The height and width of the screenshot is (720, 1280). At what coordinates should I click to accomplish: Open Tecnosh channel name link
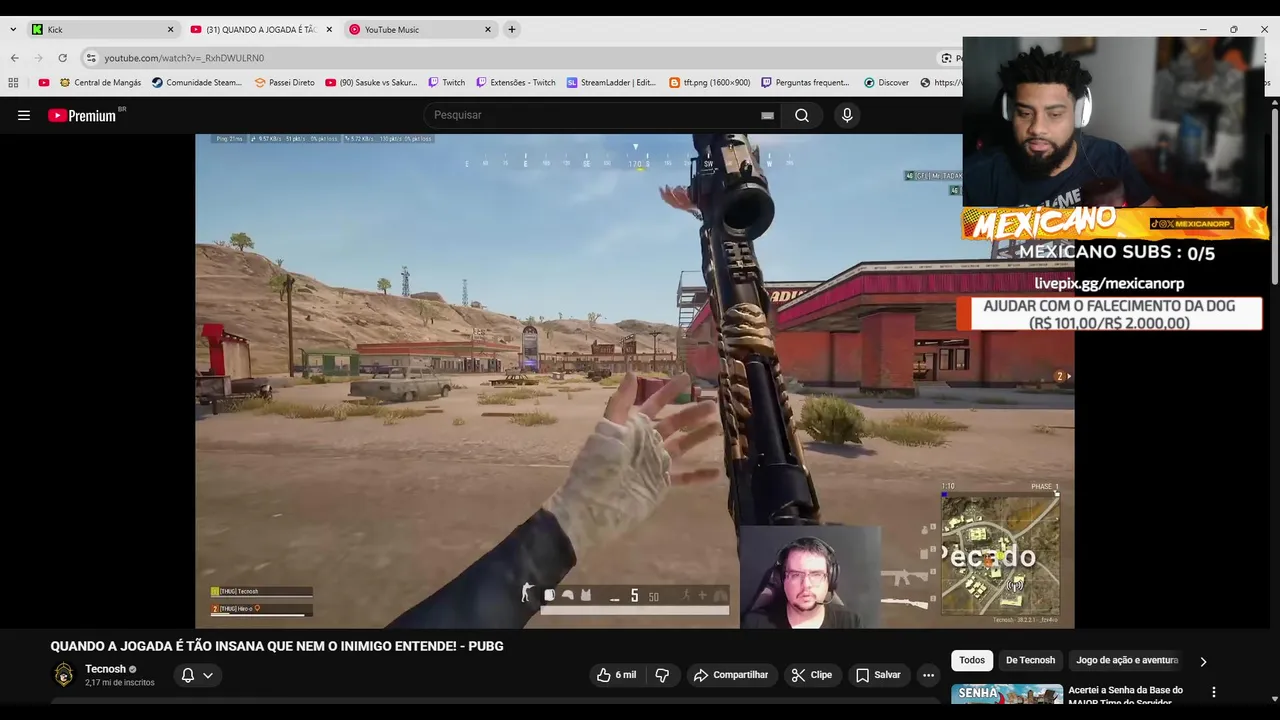(105, 669)
